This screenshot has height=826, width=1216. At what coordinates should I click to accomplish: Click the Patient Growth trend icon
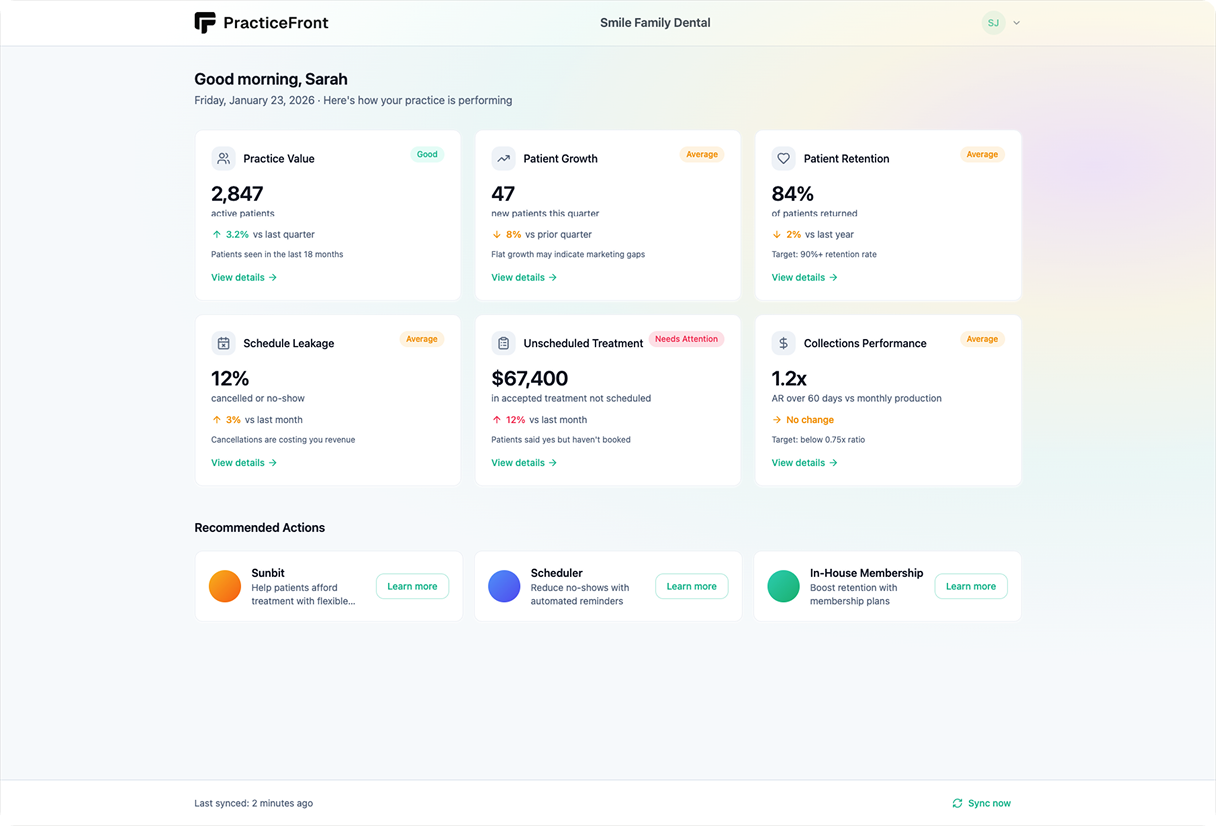pyautogui.click(x=503, y=158)
